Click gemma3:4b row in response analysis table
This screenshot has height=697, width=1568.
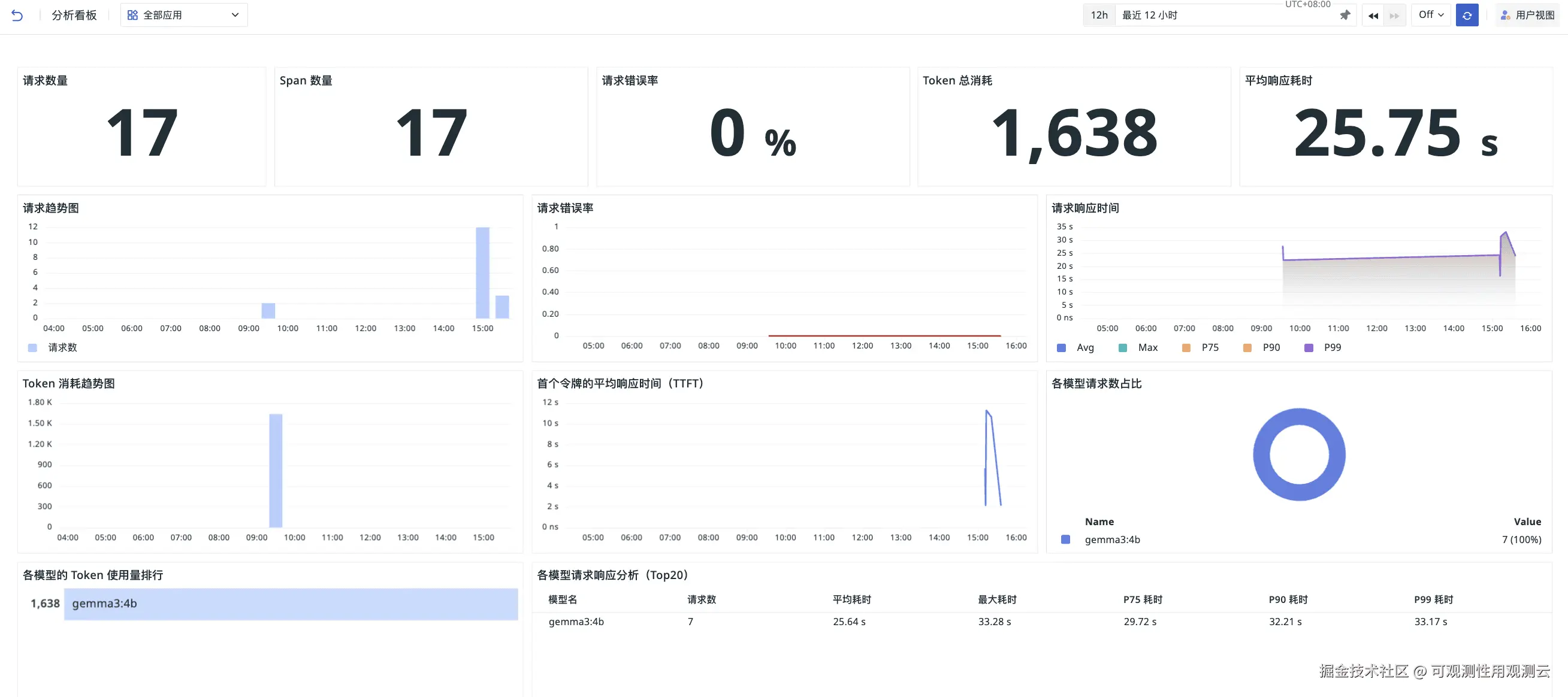(x=576, y=622)
